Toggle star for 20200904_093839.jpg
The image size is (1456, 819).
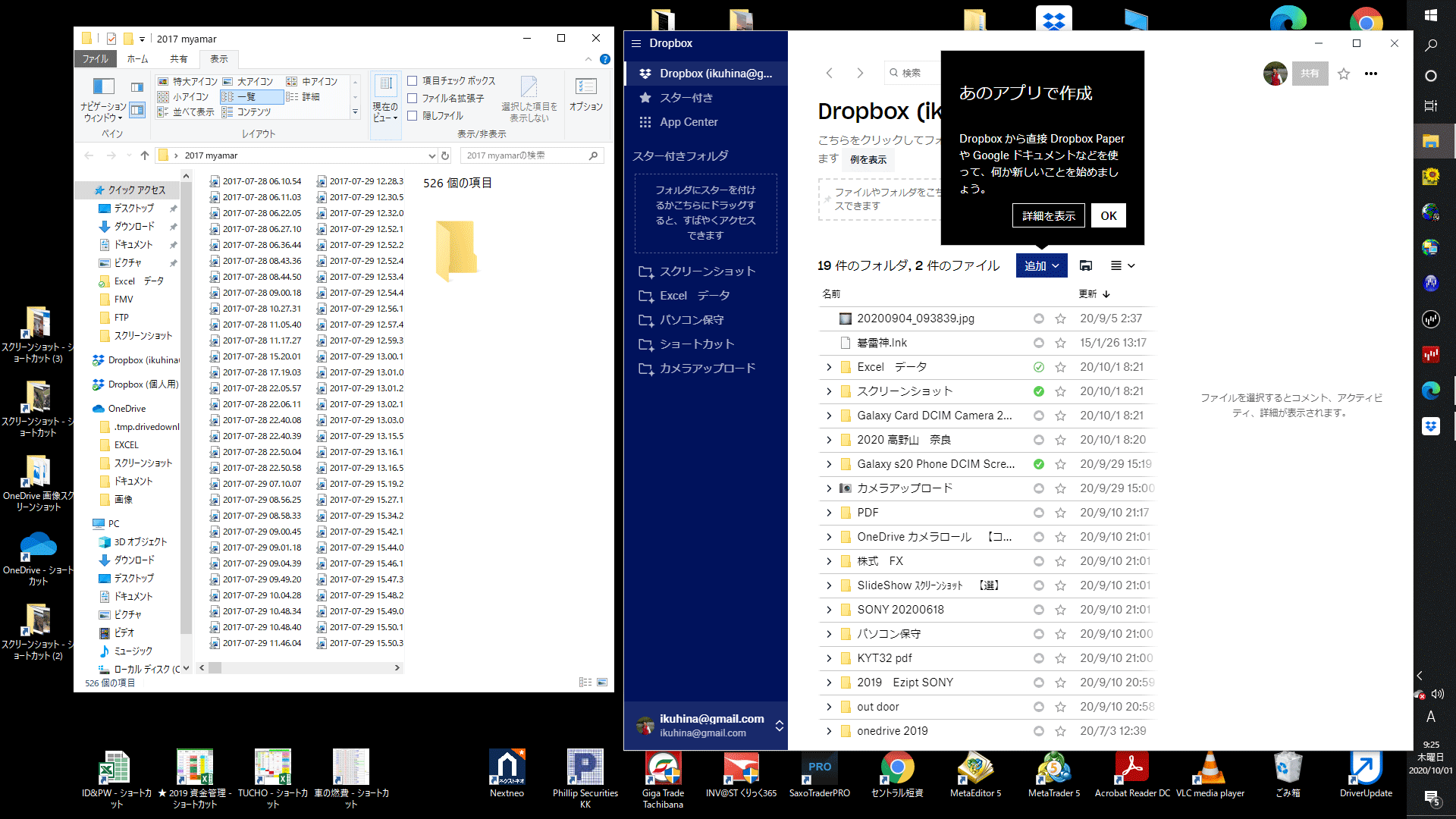[1060, 318]
